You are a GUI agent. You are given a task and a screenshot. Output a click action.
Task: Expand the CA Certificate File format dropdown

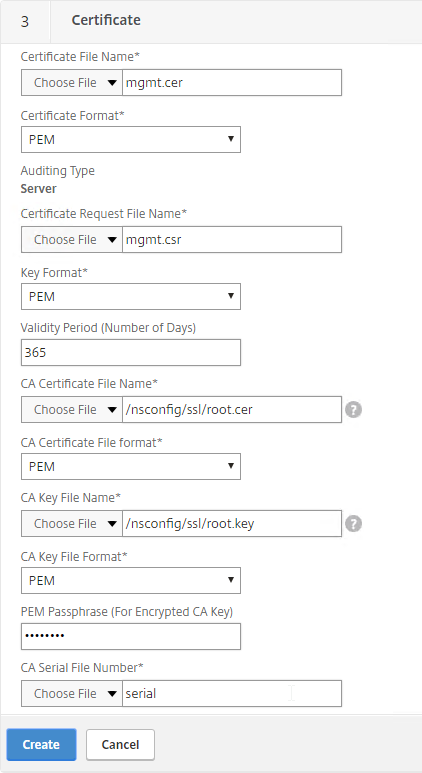point(131,466)
